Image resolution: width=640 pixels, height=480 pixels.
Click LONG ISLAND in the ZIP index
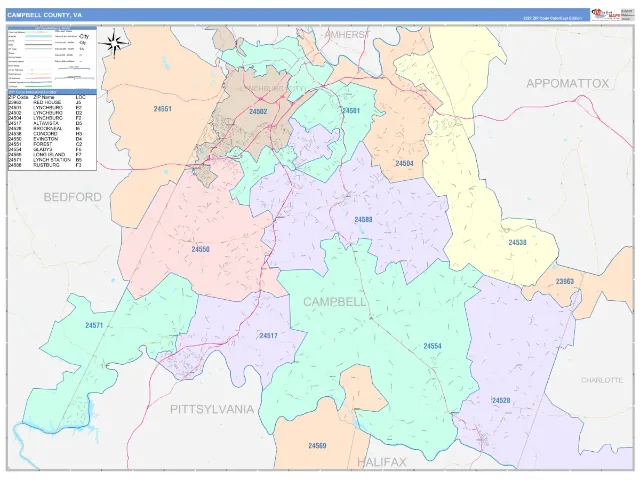[49, 155]
